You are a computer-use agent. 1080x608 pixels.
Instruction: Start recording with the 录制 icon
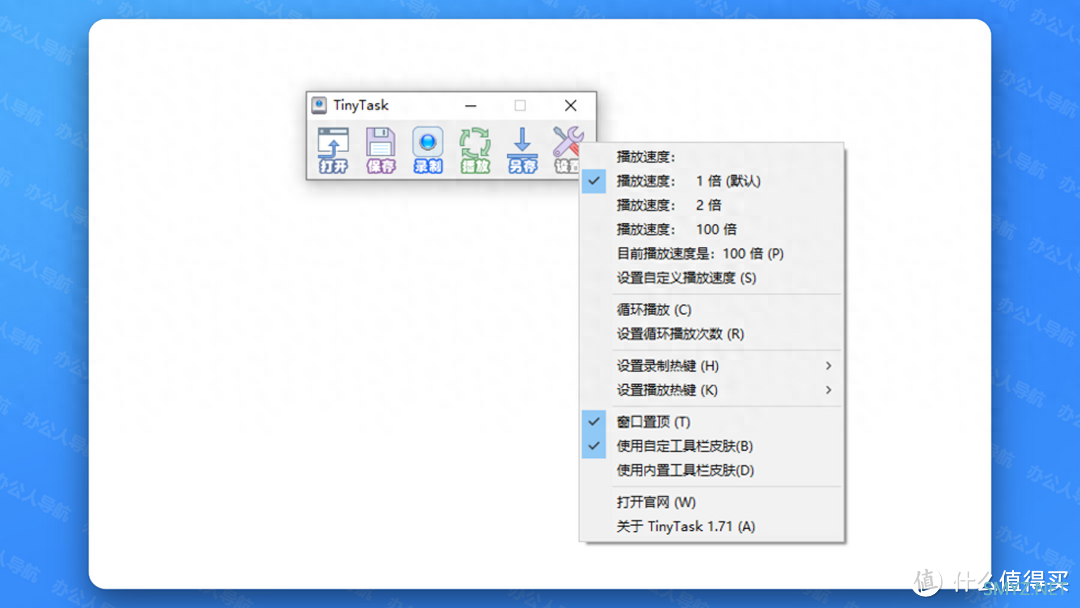(428, 150)
